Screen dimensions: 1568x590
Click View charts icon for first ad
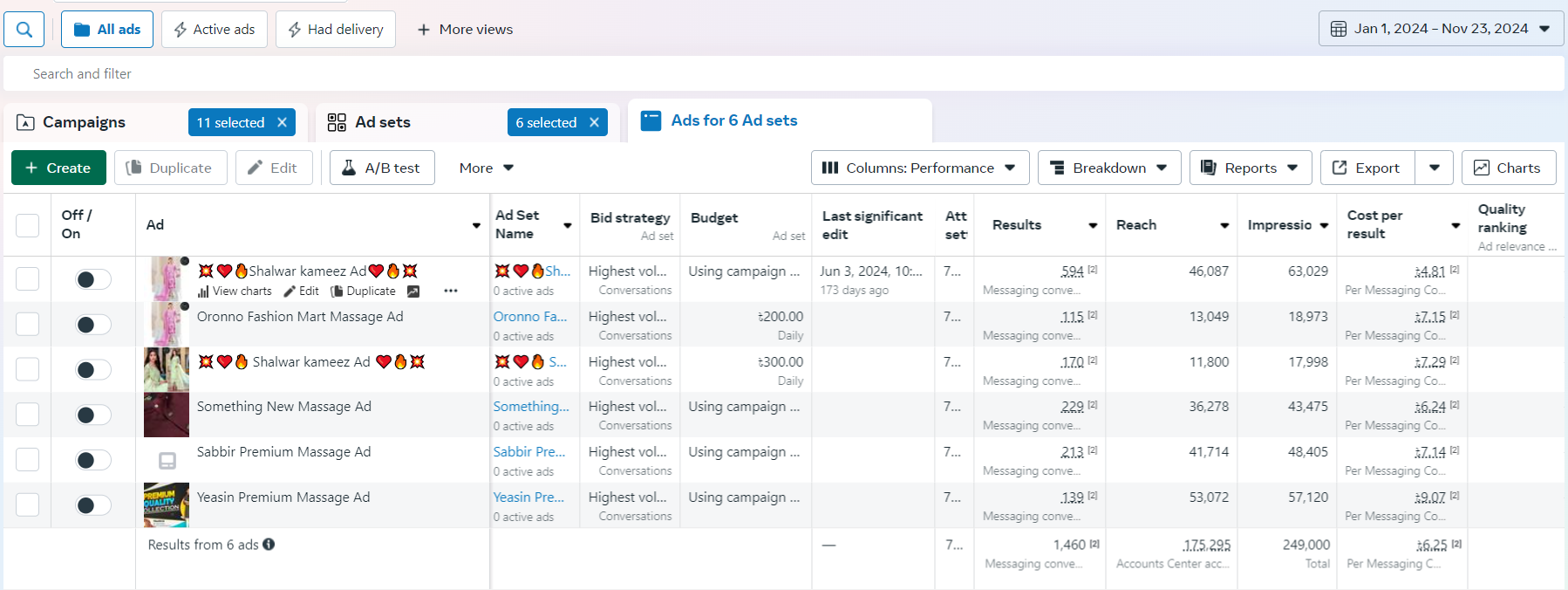(x=204, y=292)
